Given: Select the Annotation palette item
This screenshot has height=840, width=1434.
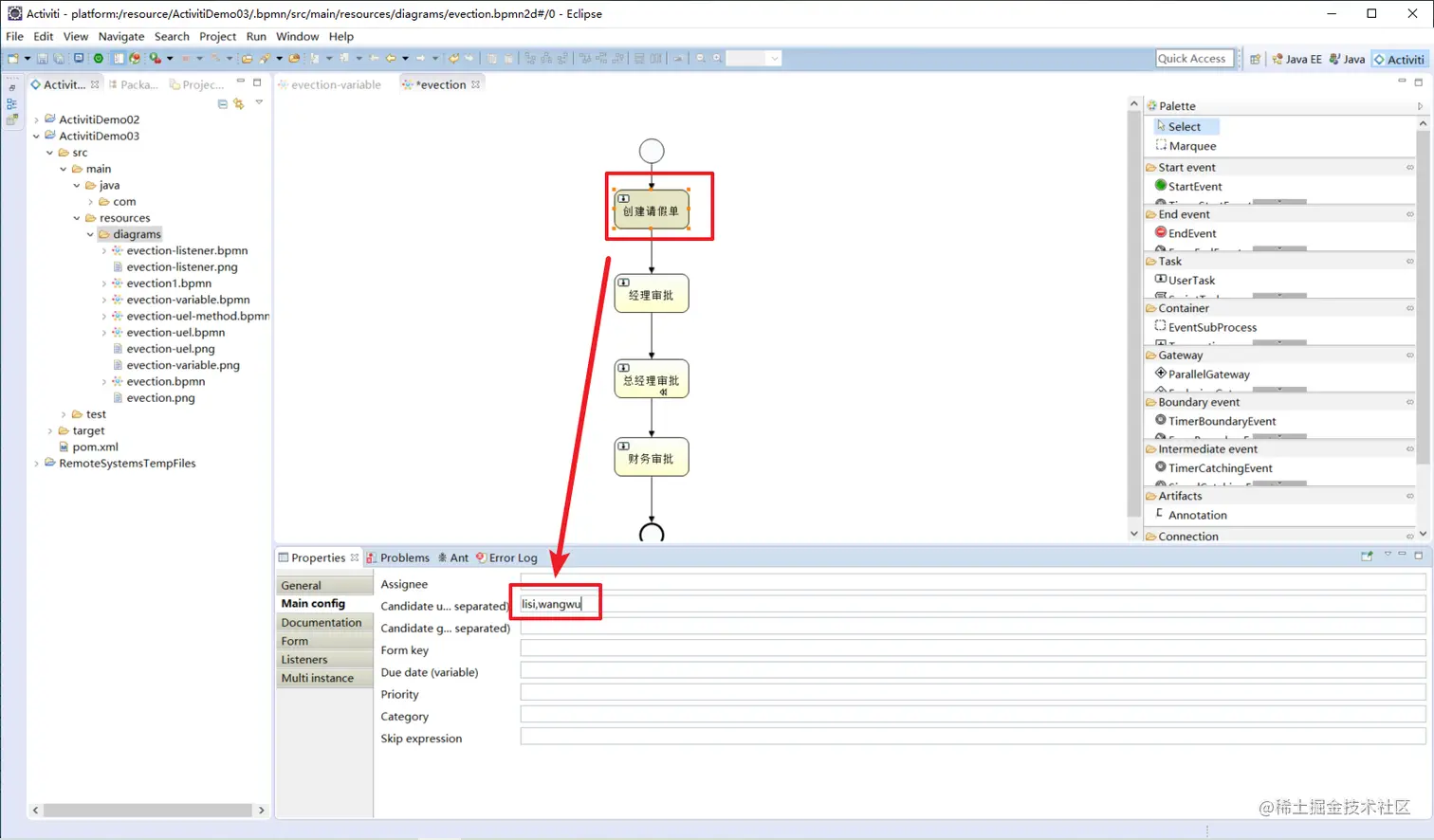Looking at the screenshot, I should tap(1190, 515).
